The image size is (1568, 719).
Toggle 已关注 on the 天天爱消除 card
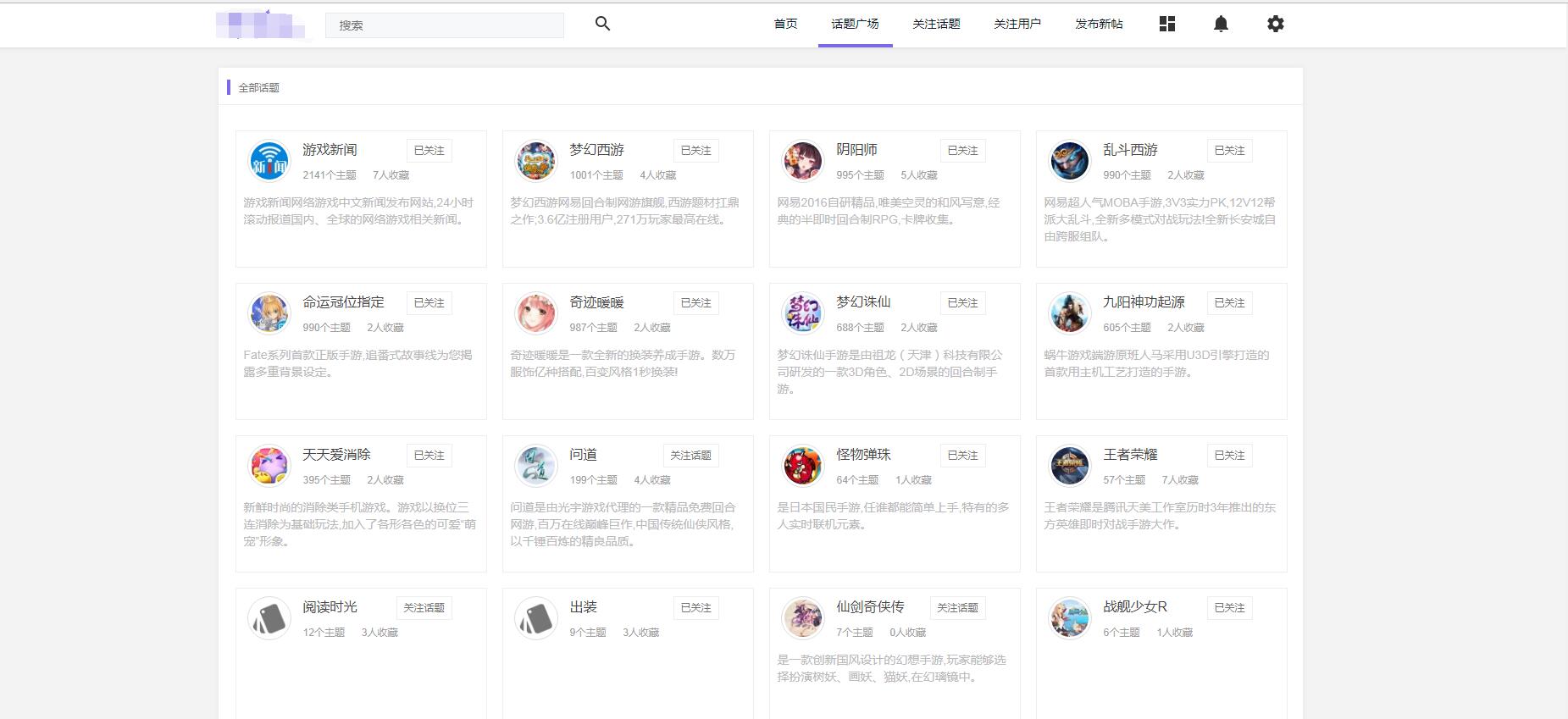429,456
